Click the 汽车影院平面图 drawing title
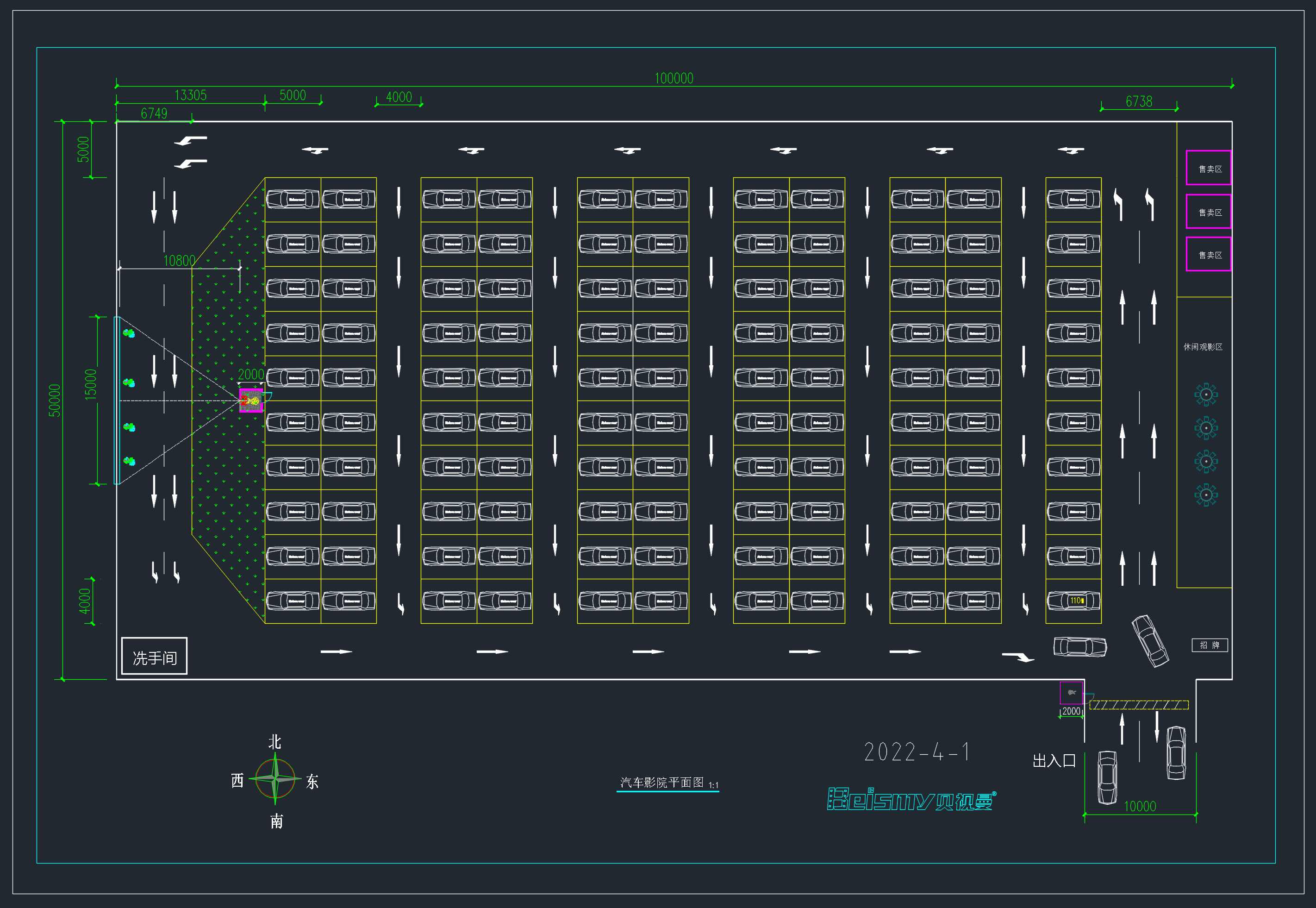1316x908 pixels. click(662, 782)
